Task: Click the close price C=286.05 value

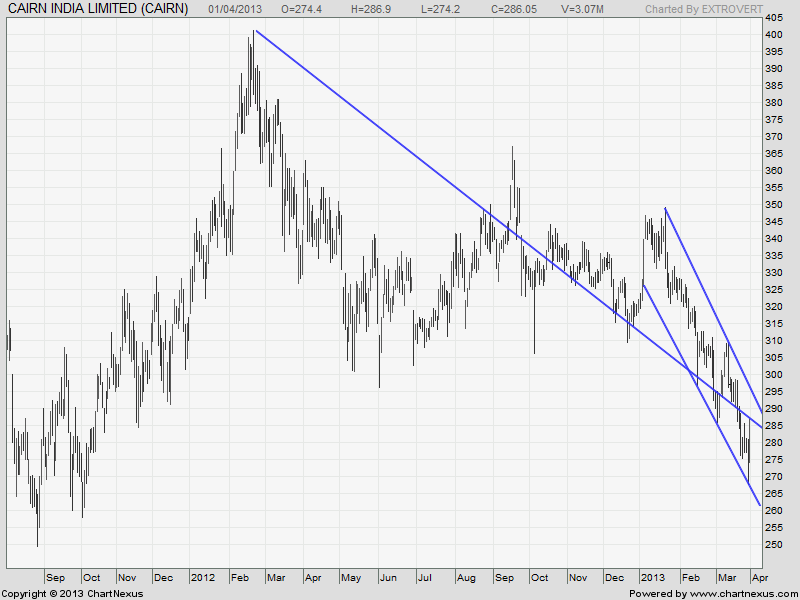Action: (513, 9)
